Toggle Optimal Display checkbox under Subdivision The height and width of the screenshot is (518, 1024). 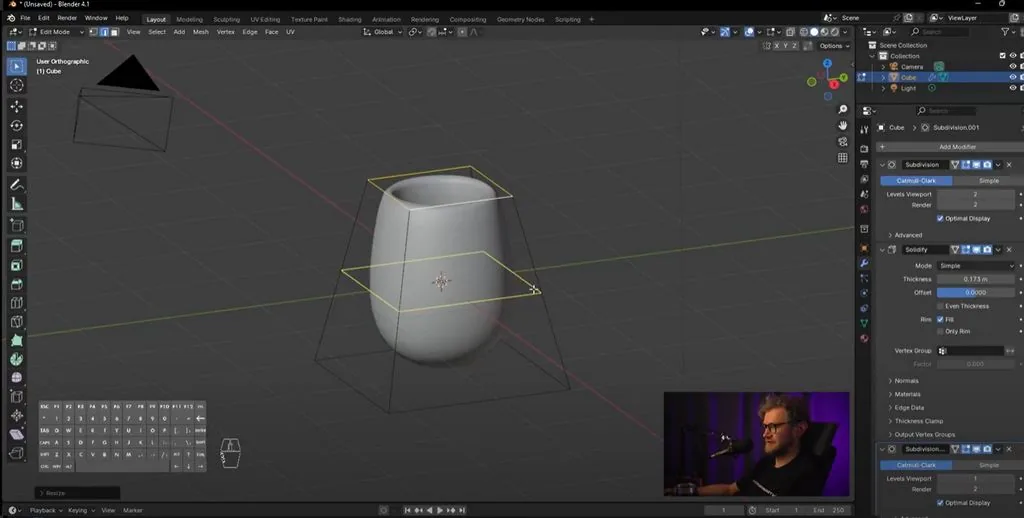940,218
